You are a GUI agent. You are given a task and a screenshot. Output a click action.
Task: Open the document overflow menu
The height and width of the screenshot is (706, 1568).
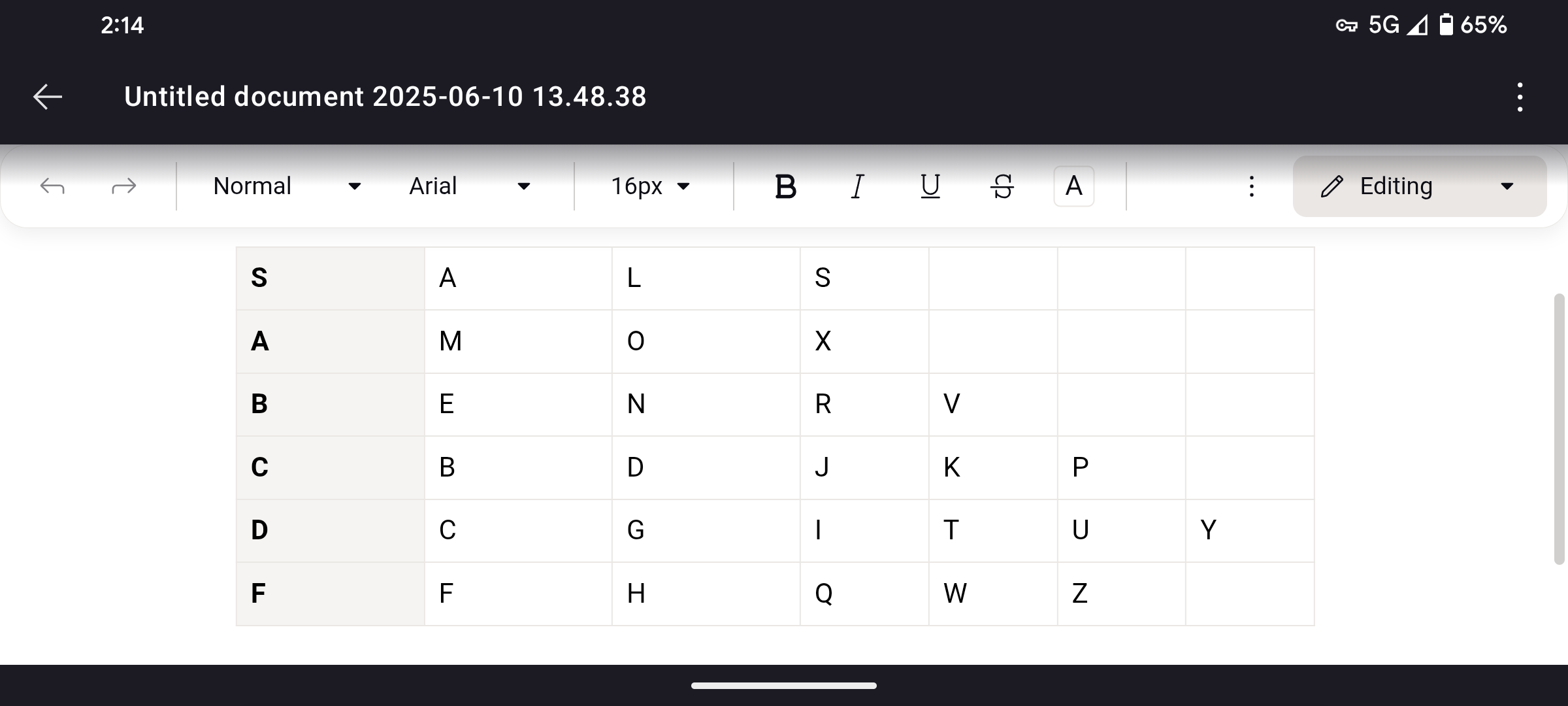click(1520, 97)
